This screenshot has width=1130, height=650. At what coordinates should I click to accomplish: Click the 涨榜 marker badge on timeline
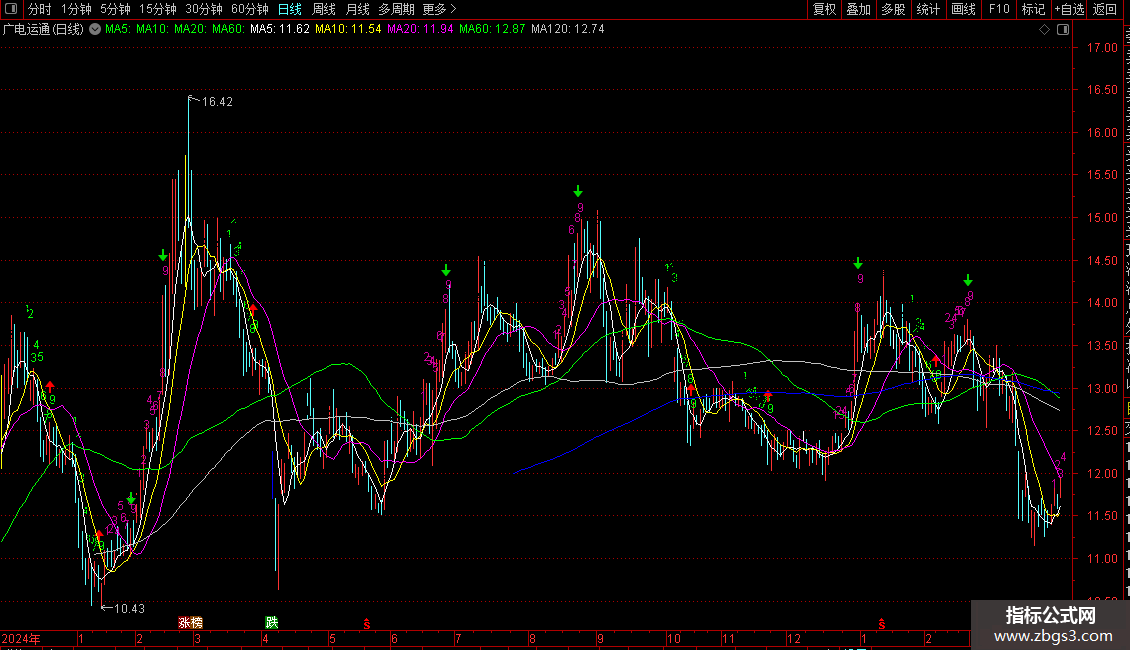[190, 622]
